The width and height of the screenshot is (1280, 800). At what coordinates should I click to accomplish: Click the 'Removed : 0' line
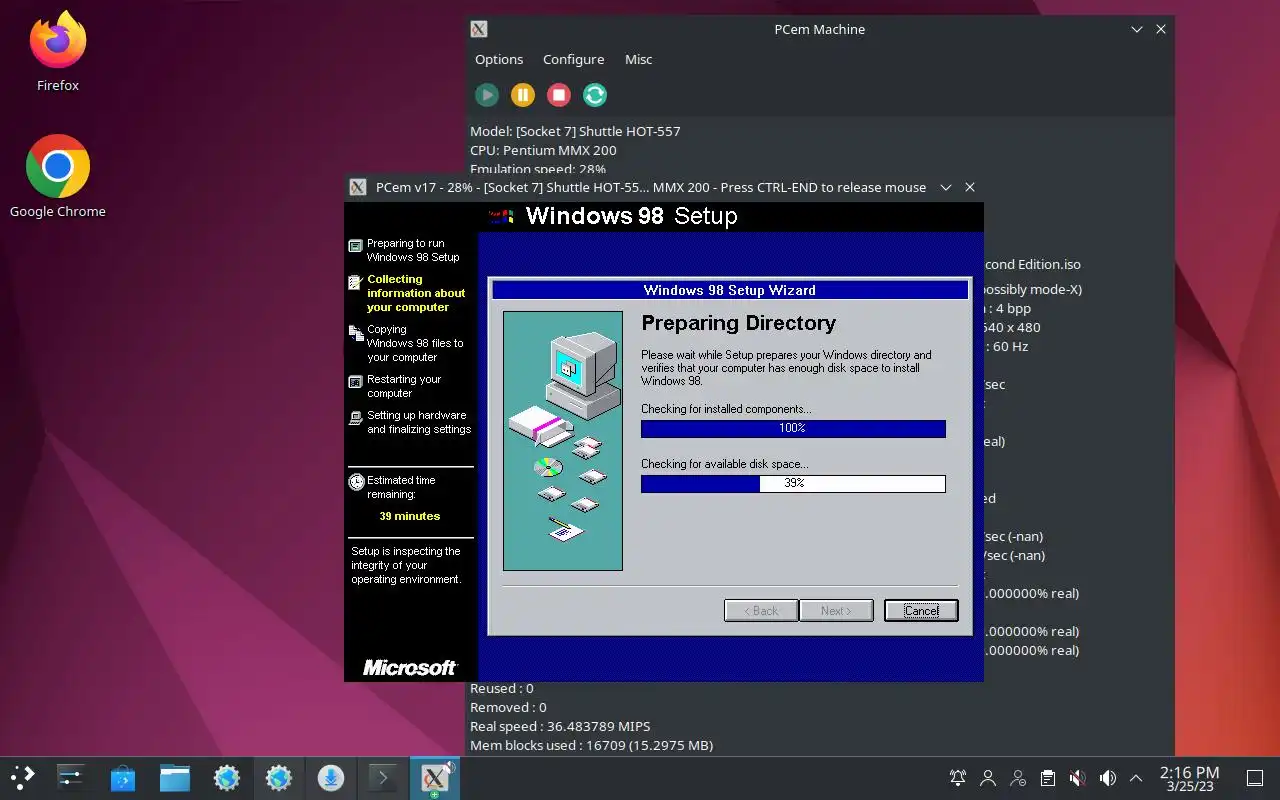coord(508,707)
